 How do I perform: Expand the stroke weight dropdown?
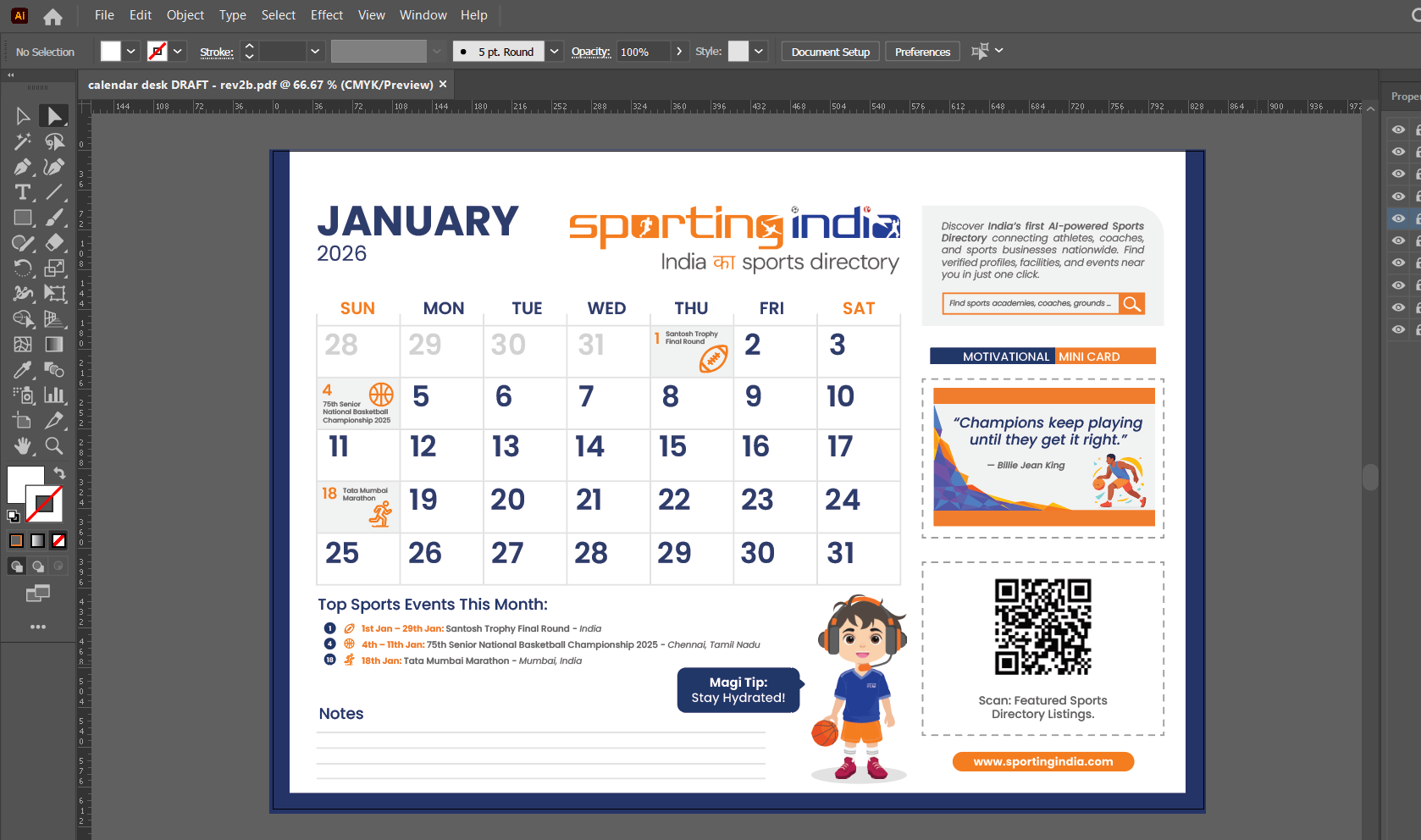pos(315,52)
